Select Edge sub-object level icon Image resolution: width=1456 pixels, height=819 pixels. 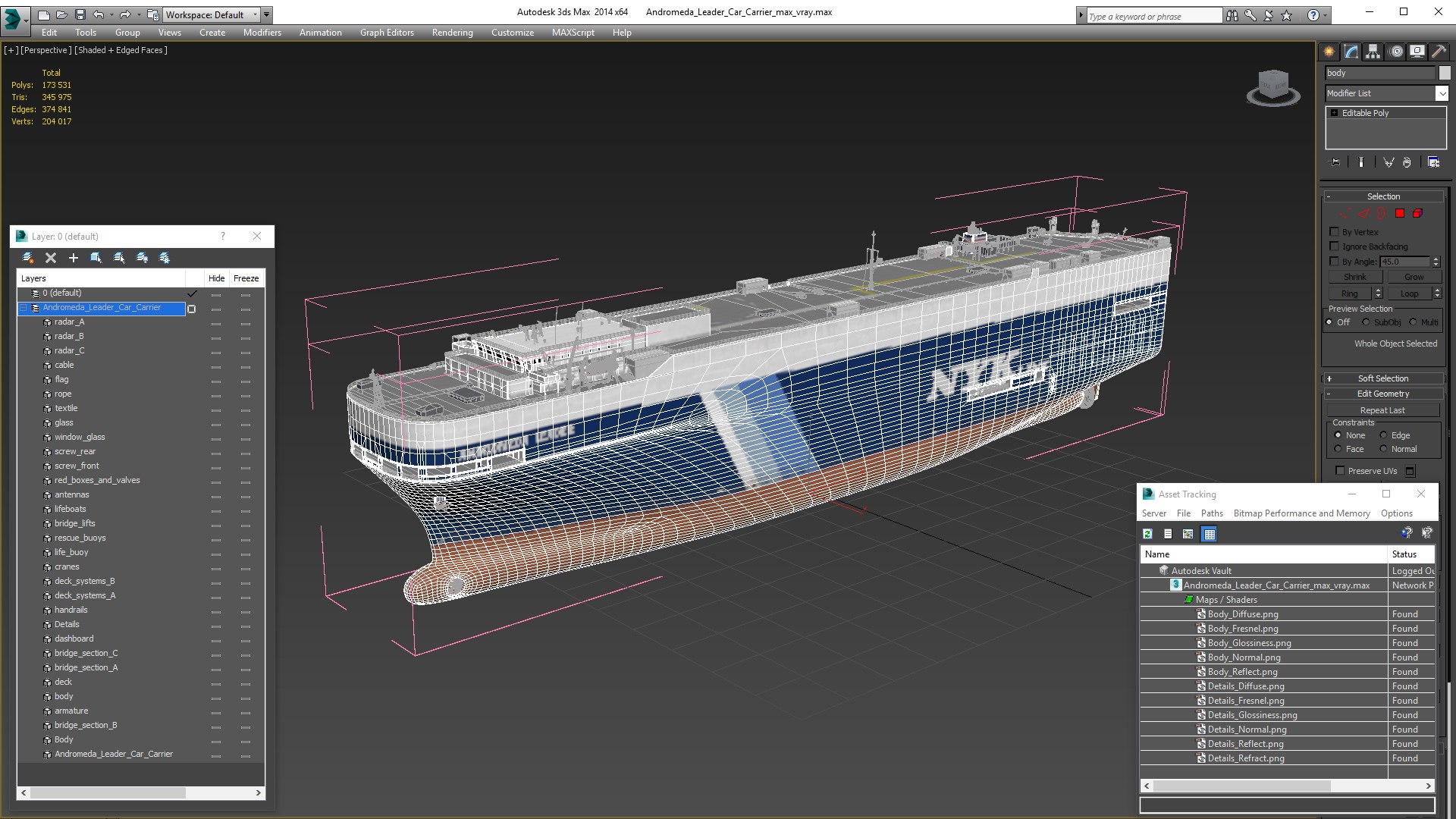(x=1363, y=214)
